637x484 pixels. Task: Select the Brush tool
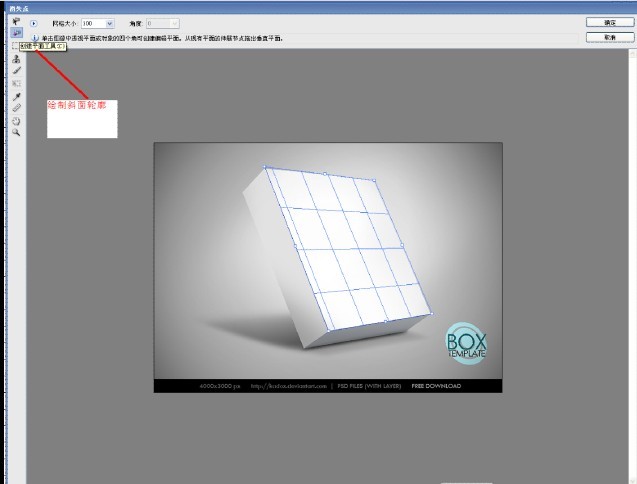[16, 71]
